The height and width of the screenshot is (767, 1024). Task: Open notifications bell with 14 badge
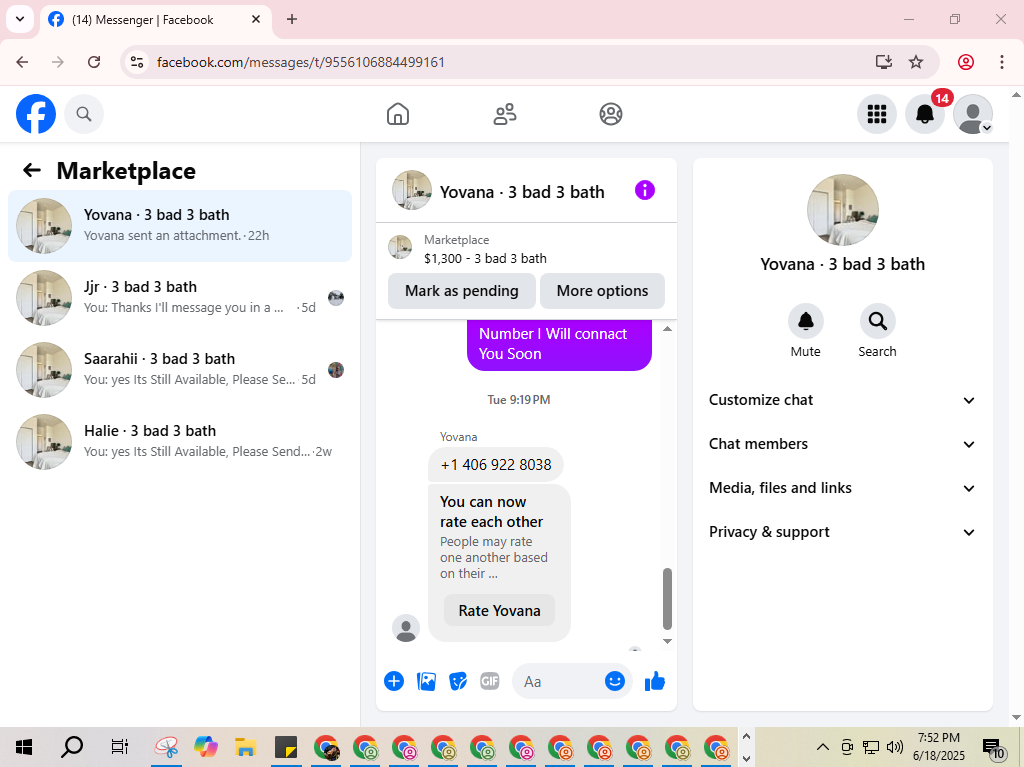pyautogui.click(x=925, y=114)
